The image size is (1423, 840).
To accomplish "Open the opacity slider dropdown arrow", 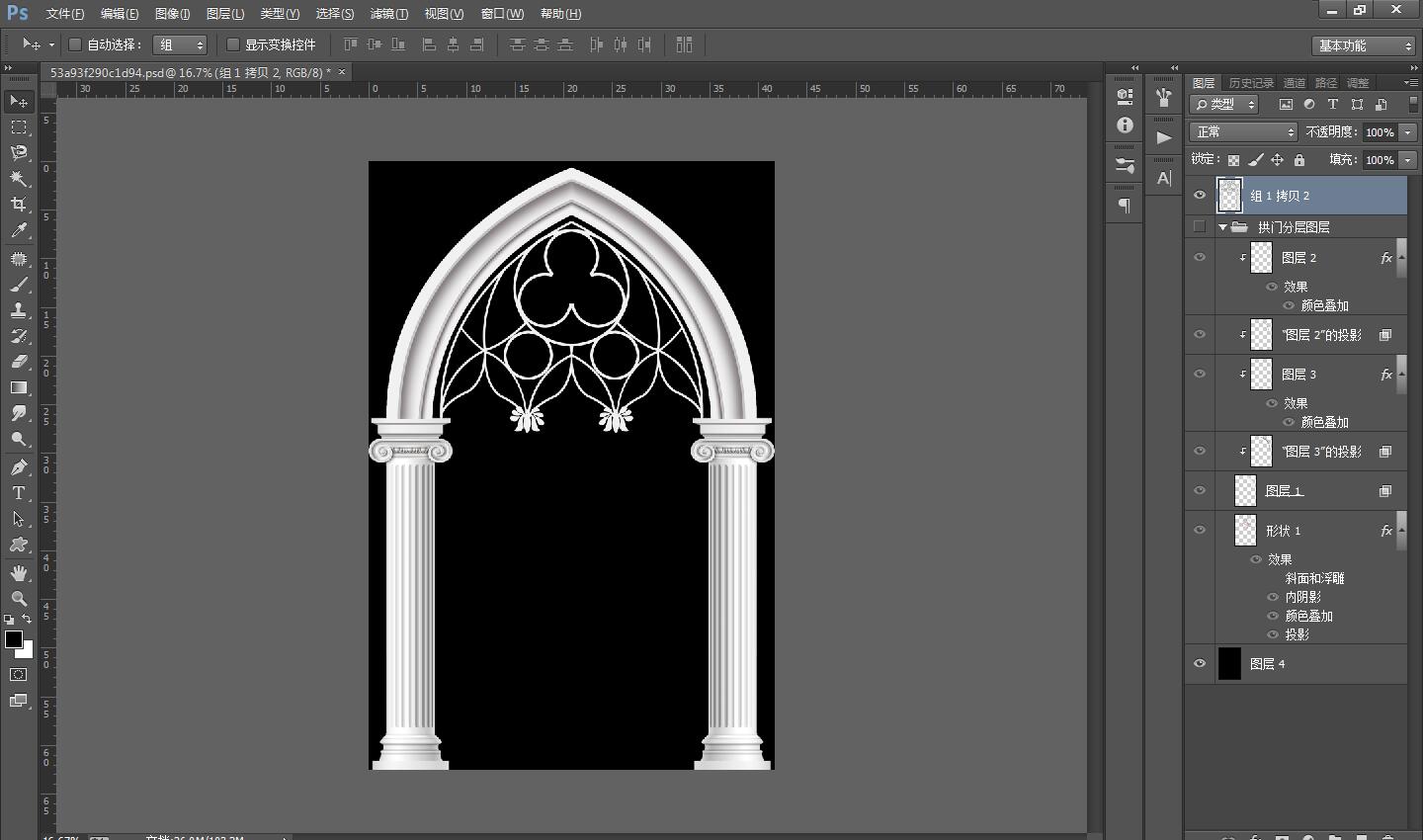I will 1408,132.
